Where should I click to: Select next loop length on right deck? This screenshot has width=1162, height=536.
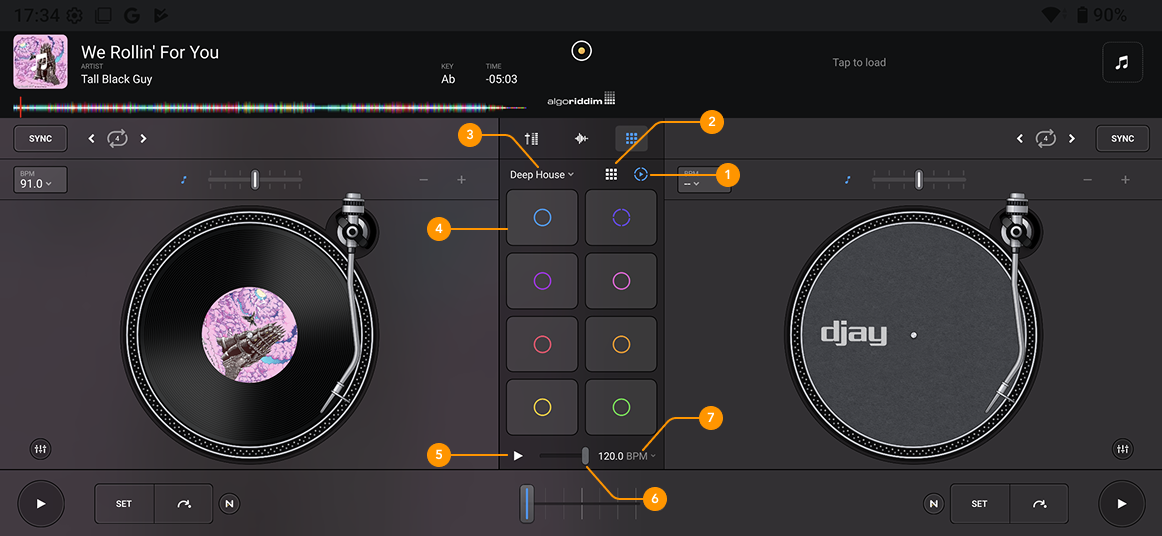pos(1072,138)
